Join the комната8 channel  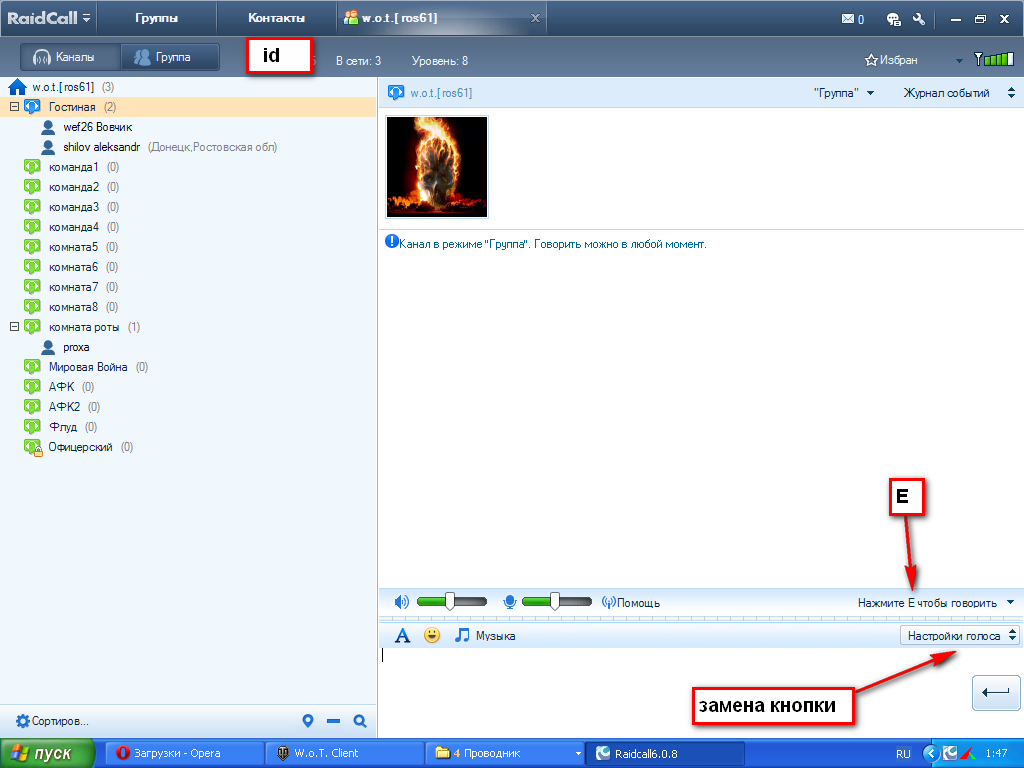pyautogui.click(x=73, y=307)
